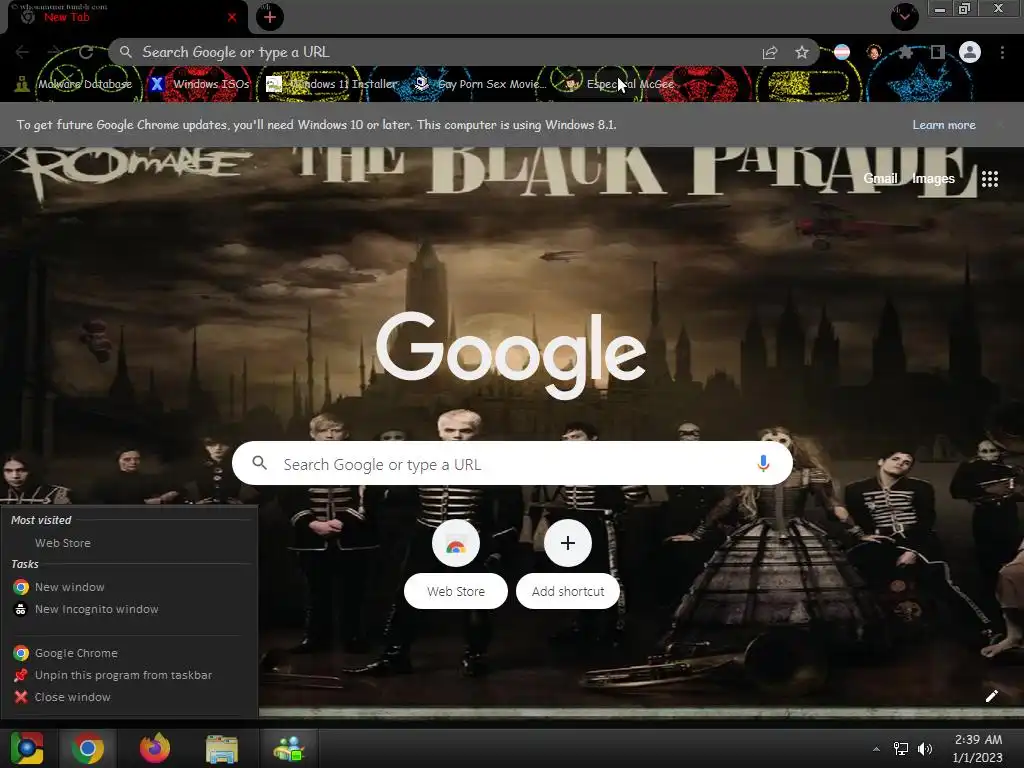Screen dimensions: 1024x768
Task: Show the side panel
Action: click(x=938, y=52)
